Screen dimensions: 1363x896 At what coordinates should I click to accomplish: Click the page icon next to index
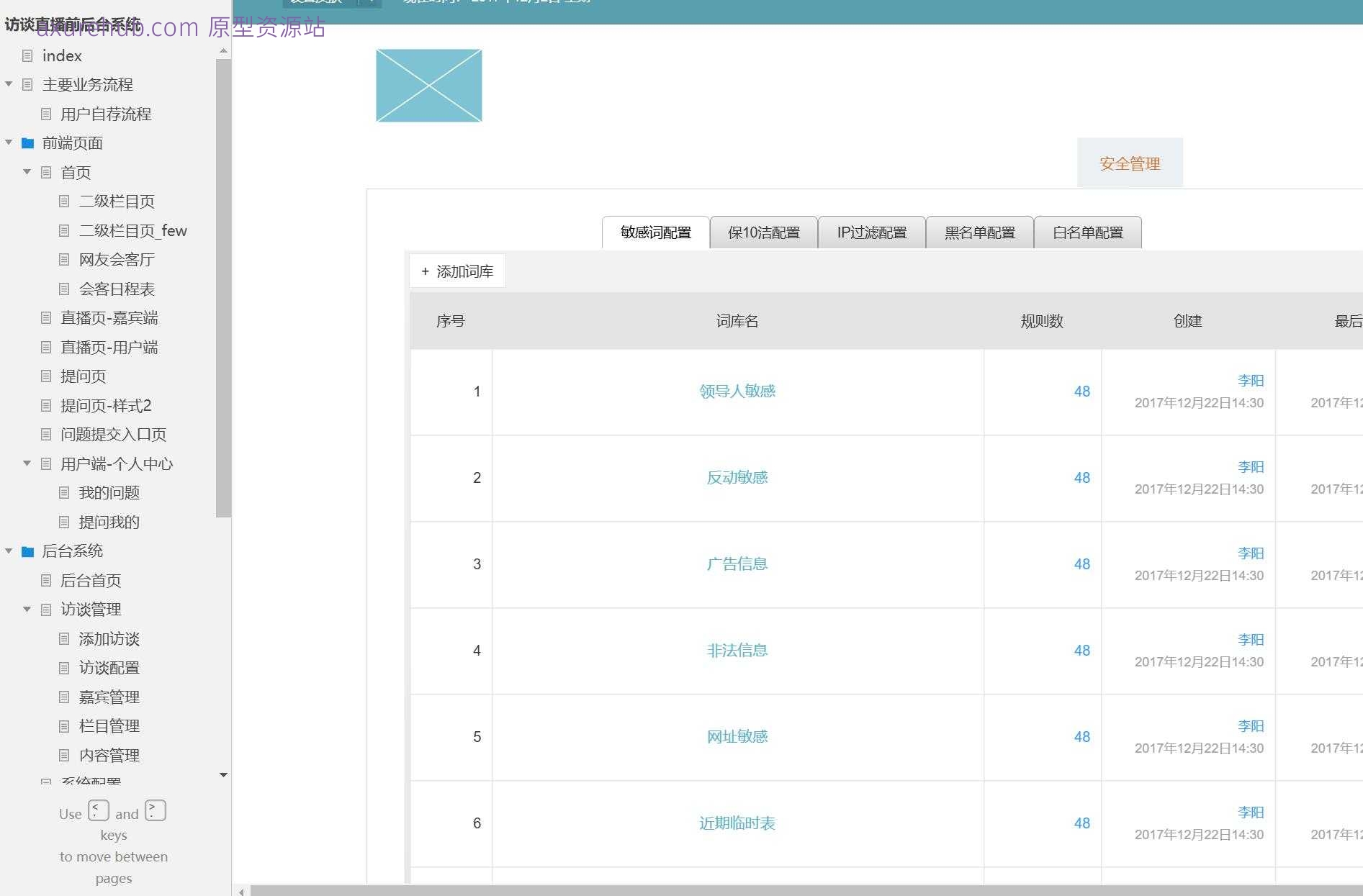tap(27, 55)
